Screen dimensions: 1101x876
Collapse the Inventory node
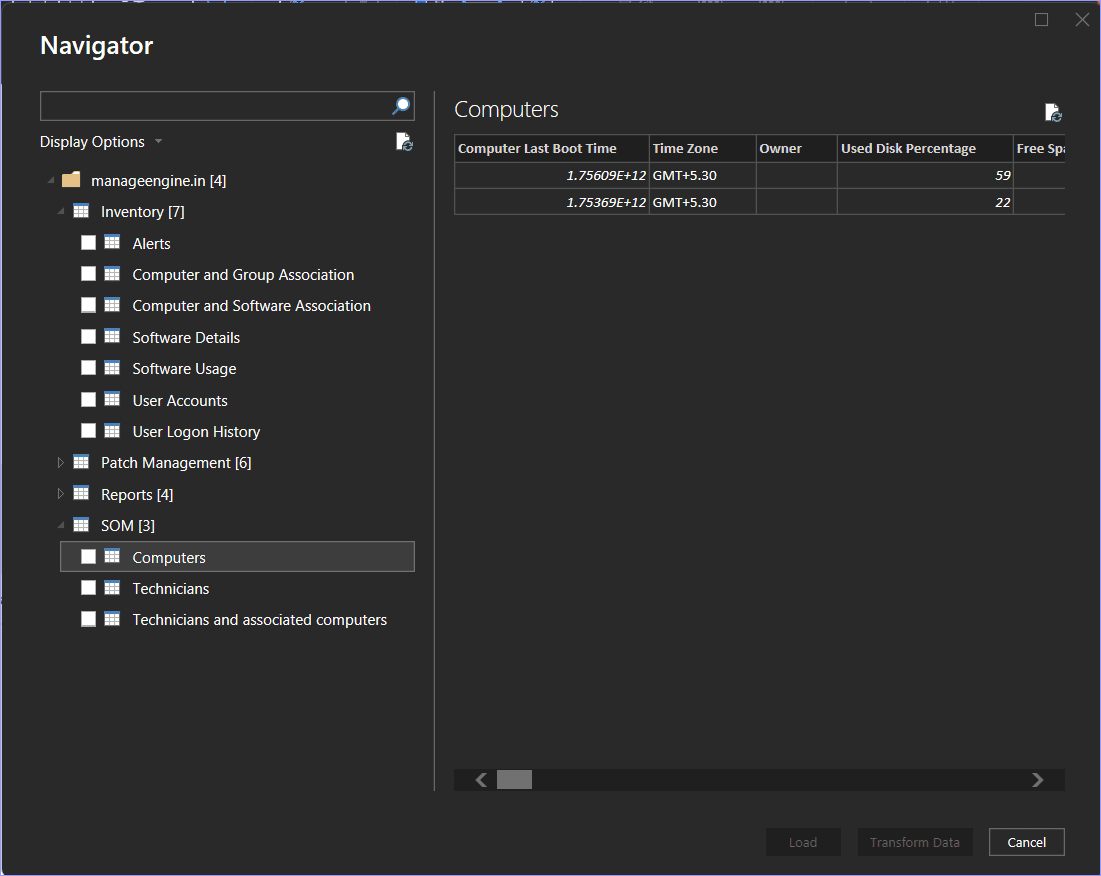(60, 211)
